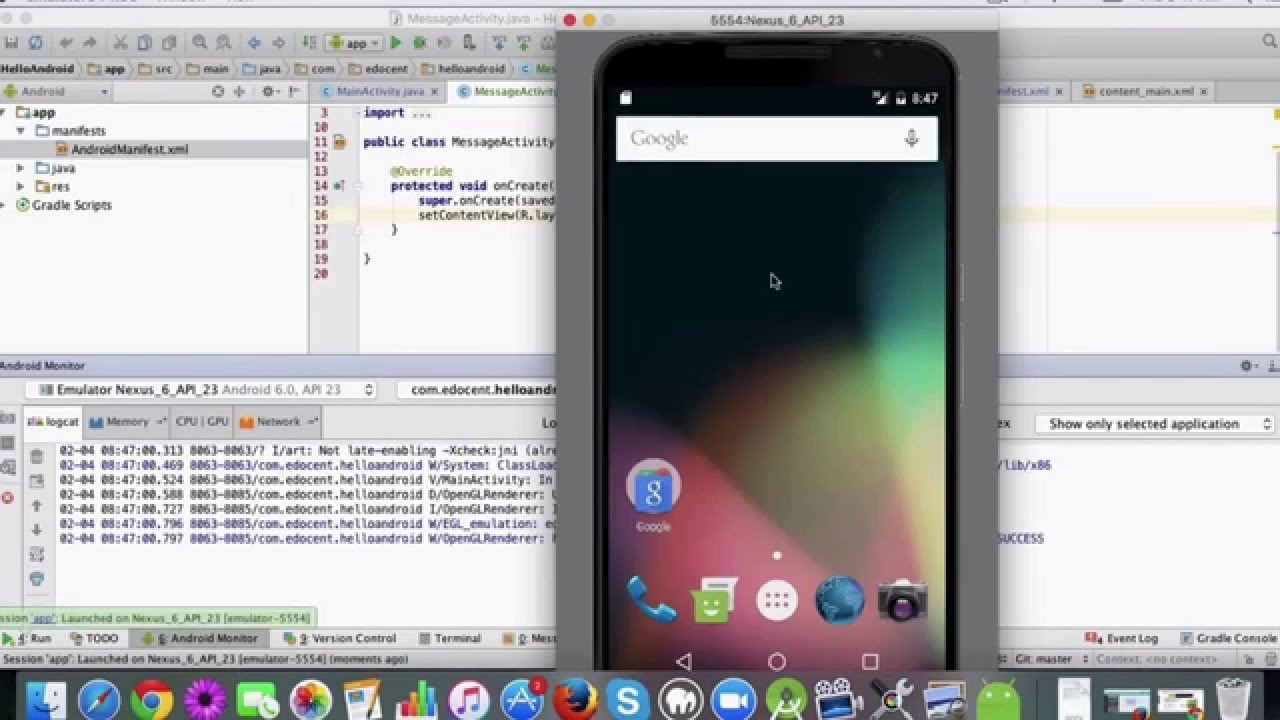Click the Make Project build icon
This screenshot has width=1280, height=720.
coord(310,43)
